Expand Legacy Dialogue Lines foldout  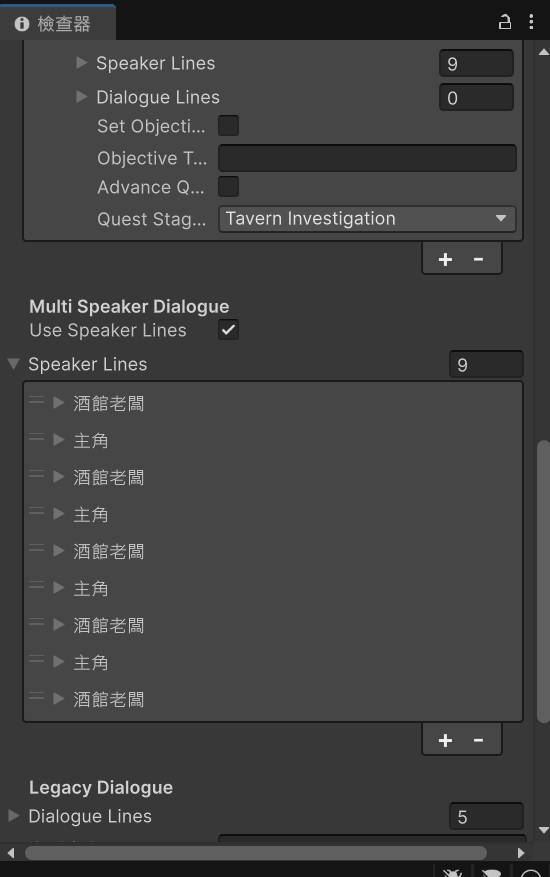tap(14, 816)
